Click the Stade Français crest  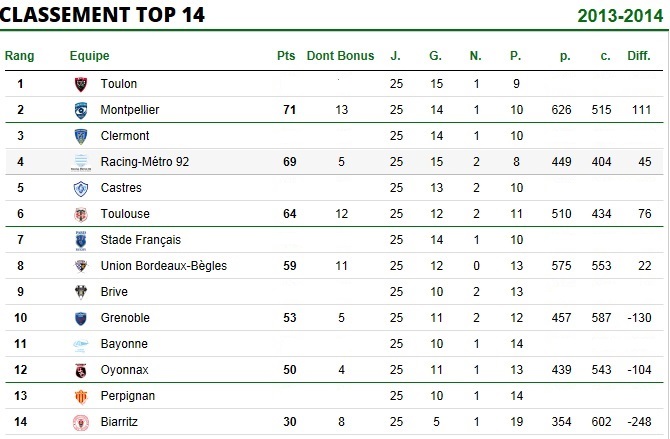pyautogui.click(x=81, y=241)
